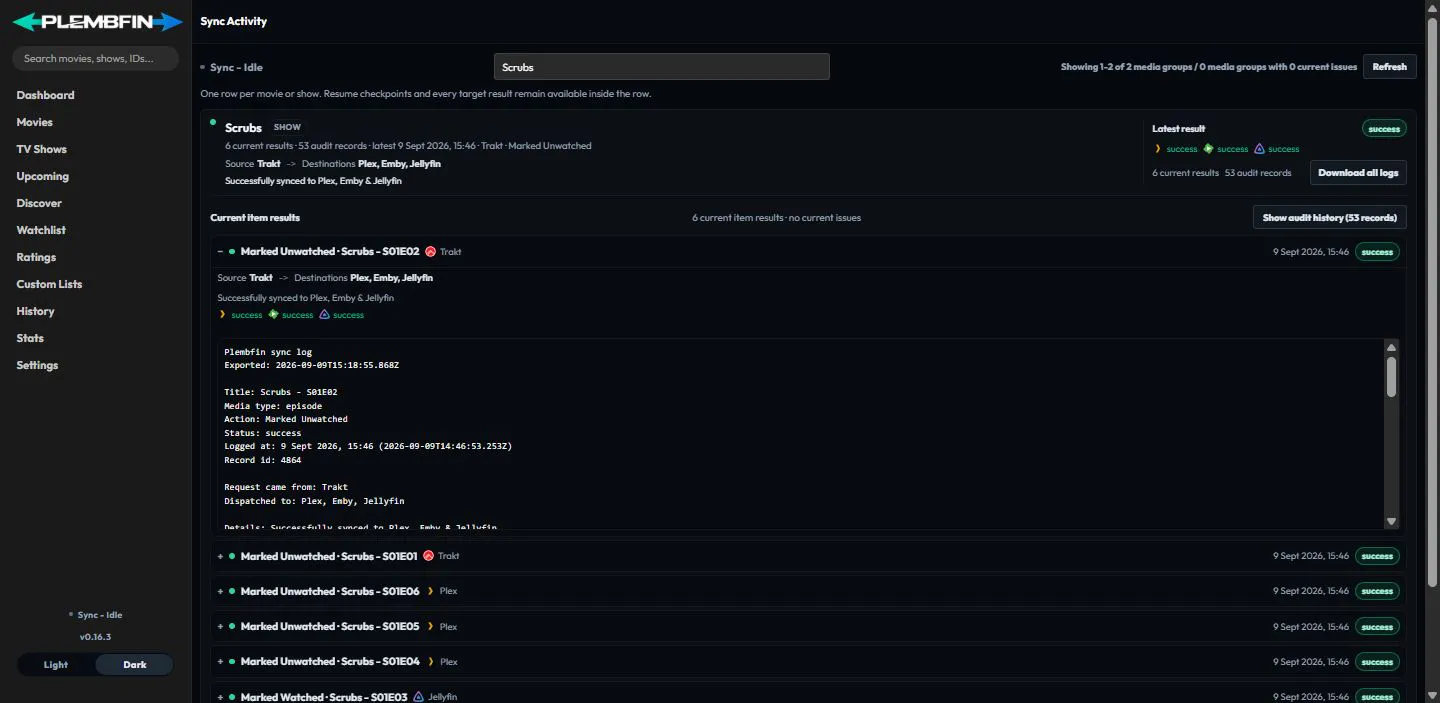Viewport: 1440px width, 703px height.
Task: Click the log box scroll-up arrow
Action: click(1391, 347)
